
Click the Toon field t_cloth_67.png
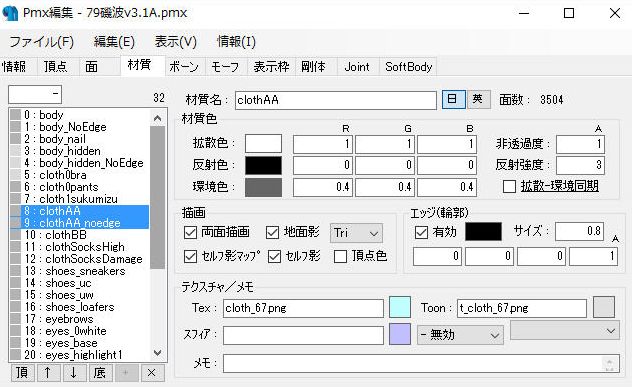[522, 308]
